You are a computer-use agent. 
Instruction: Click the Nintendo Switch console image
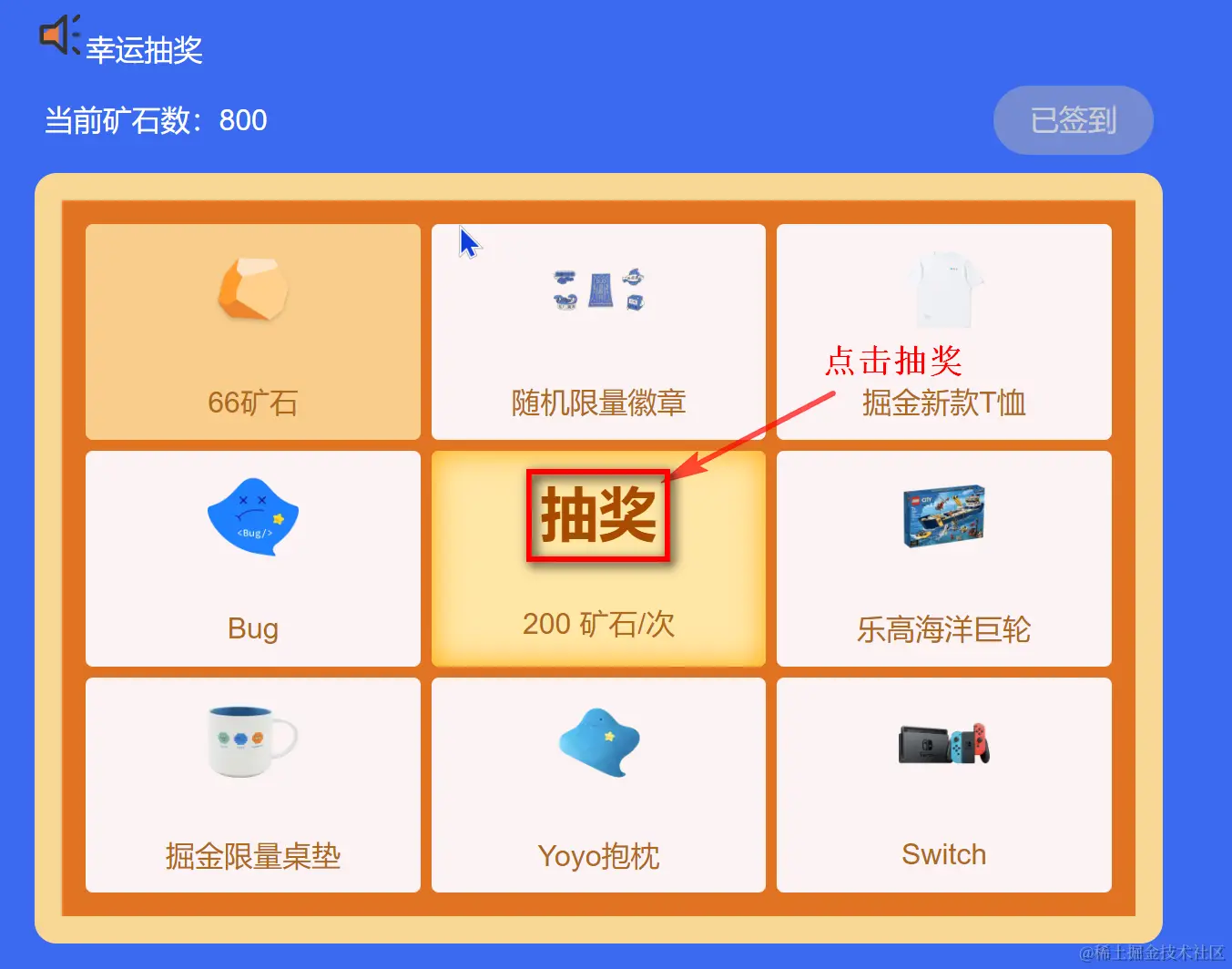tap(944, 743)
